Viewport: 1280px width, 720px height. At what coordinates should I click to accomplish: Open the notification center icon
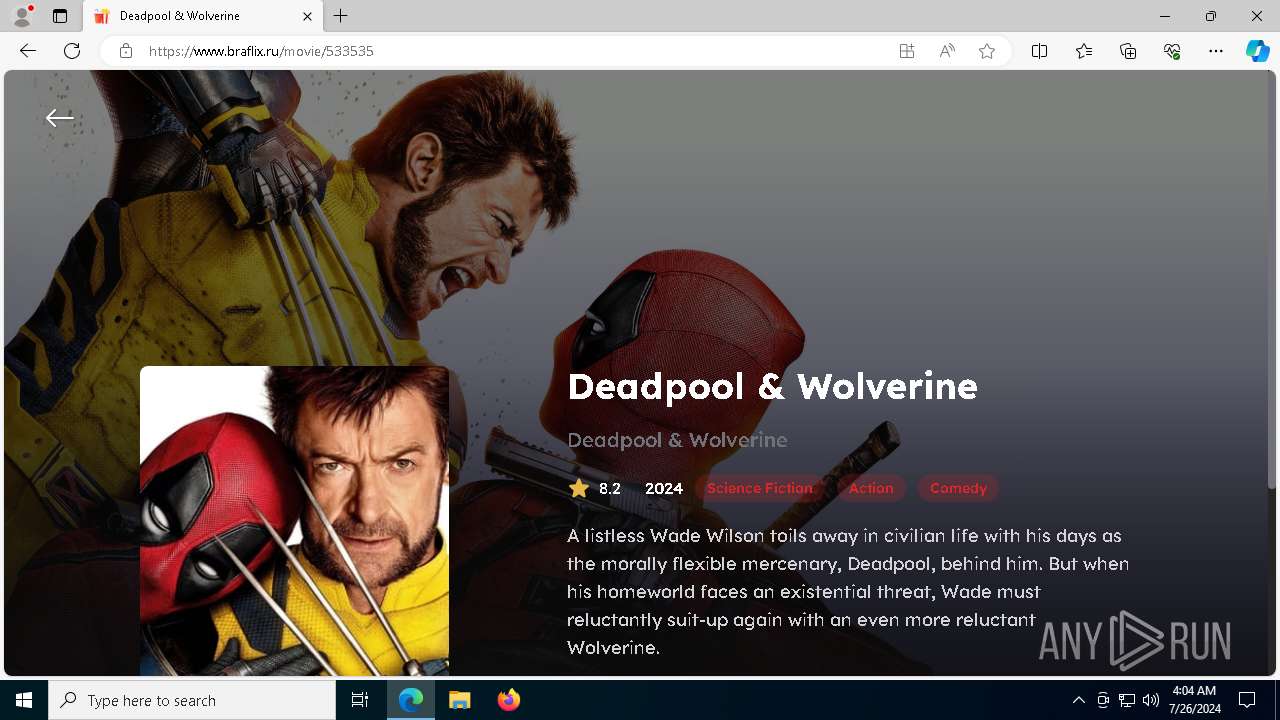pyautogui.click(x=1247, y=700)
